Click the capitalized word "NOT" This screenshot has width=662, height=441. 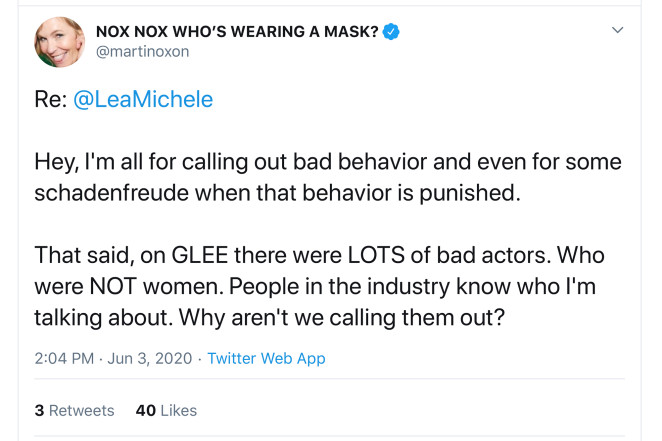click(113, 286)
